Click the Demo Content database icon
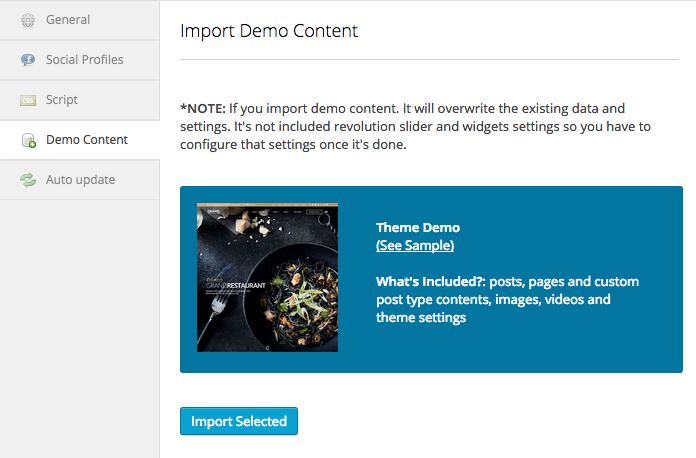The image size is (696, 458). [x=28, y=140]
